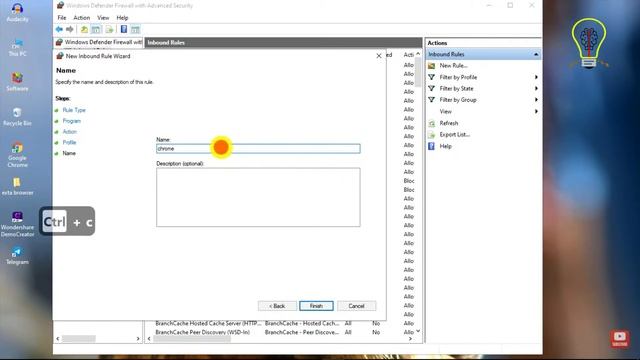Select Google Chrome desktop icon
Screen dimensions: 640x360
pos(17,155)
